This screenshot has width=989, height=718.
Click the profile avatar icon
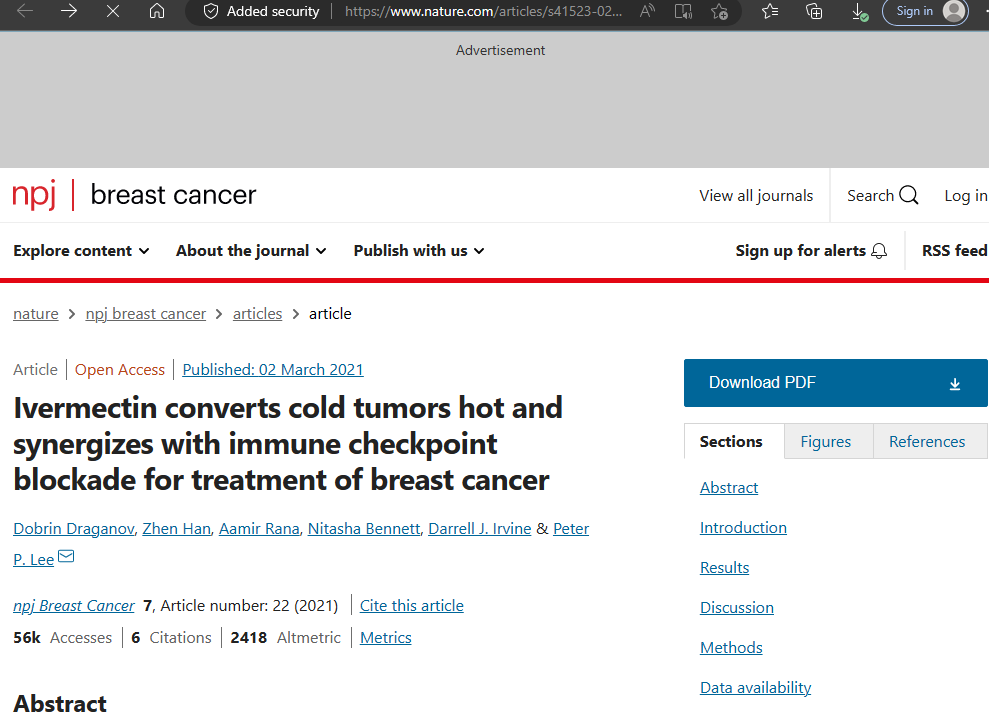pyautogui.click(x=954, y=11)
